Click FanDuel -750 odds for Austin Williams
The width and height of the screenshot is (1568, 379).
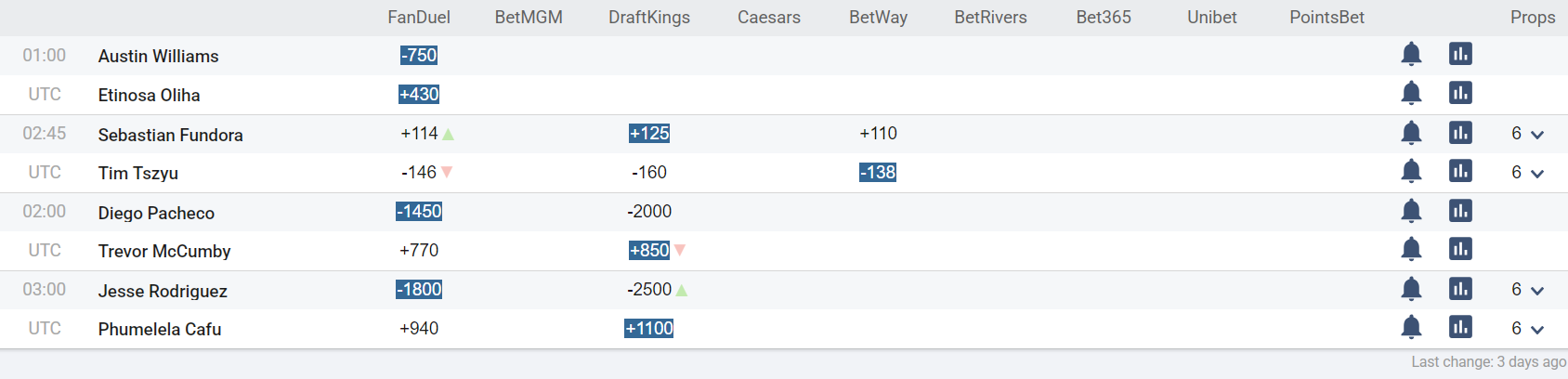419,56
